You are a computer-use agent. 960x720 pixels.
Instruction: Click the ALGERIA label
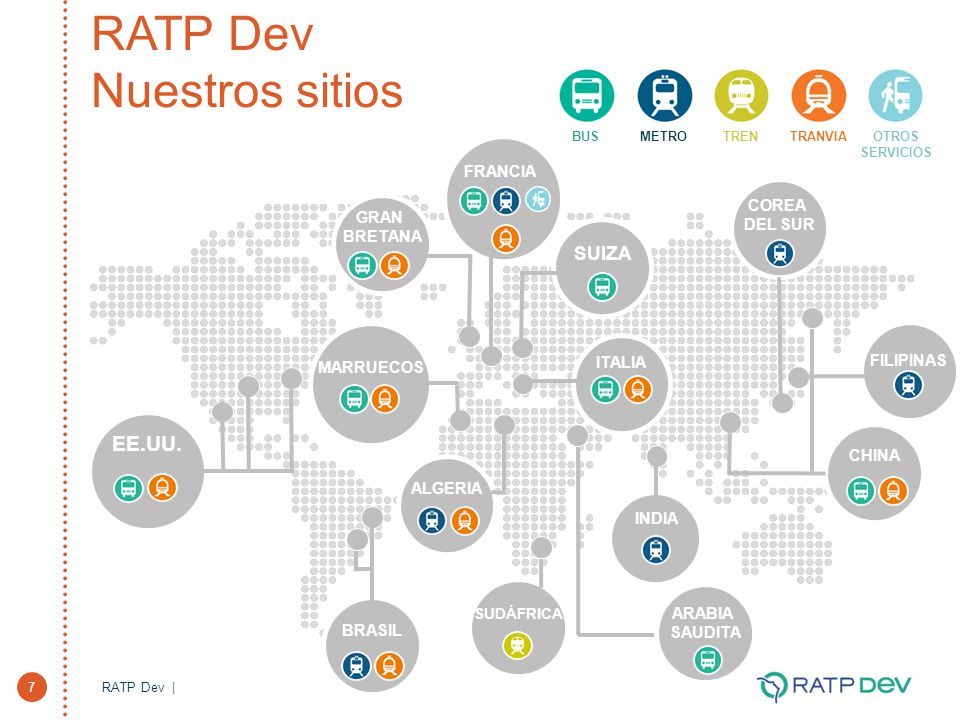pyautogui.click(x=446, y=489)
